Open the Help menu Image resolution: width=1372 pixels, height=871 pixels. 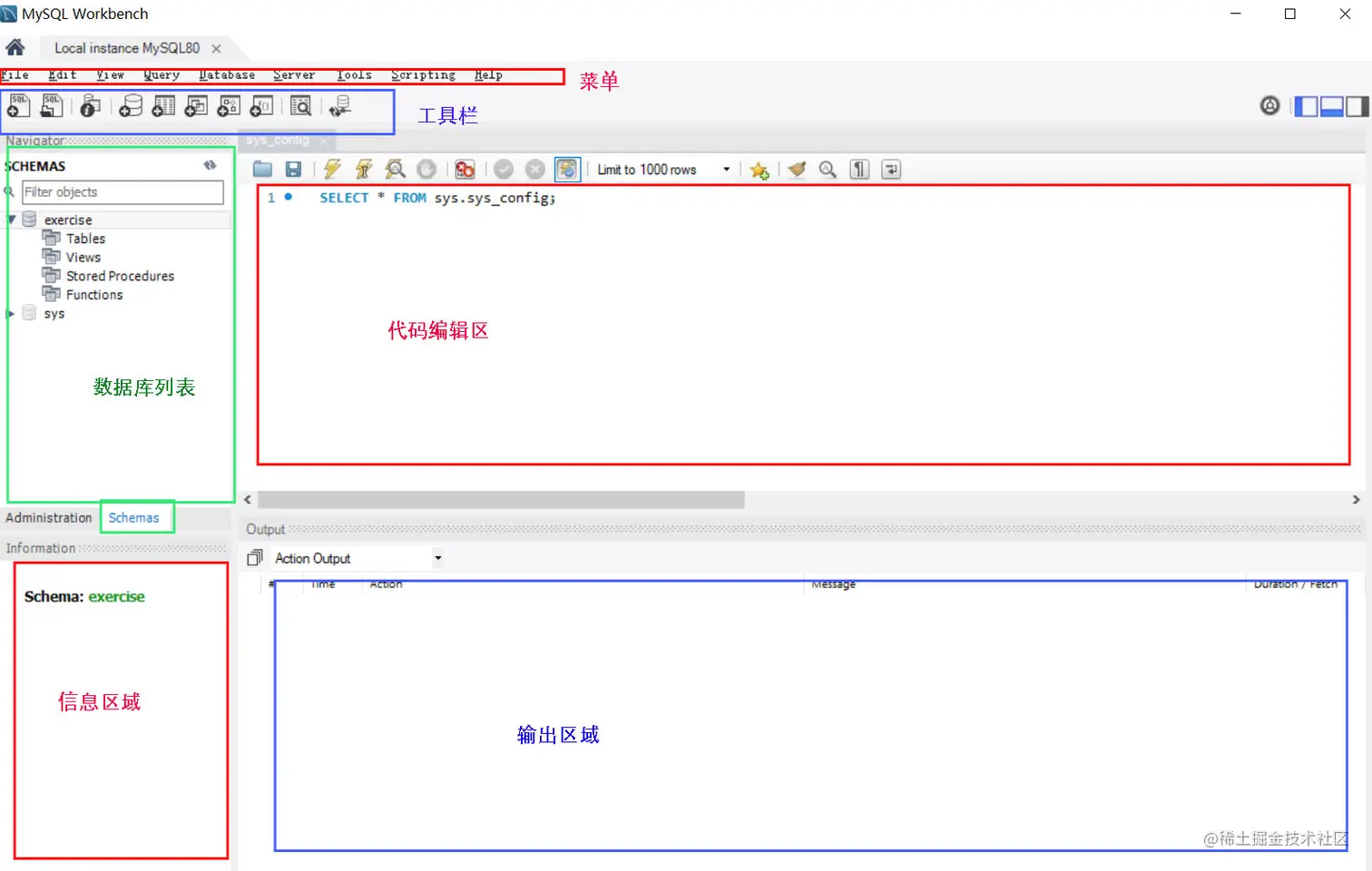point(488,75)
